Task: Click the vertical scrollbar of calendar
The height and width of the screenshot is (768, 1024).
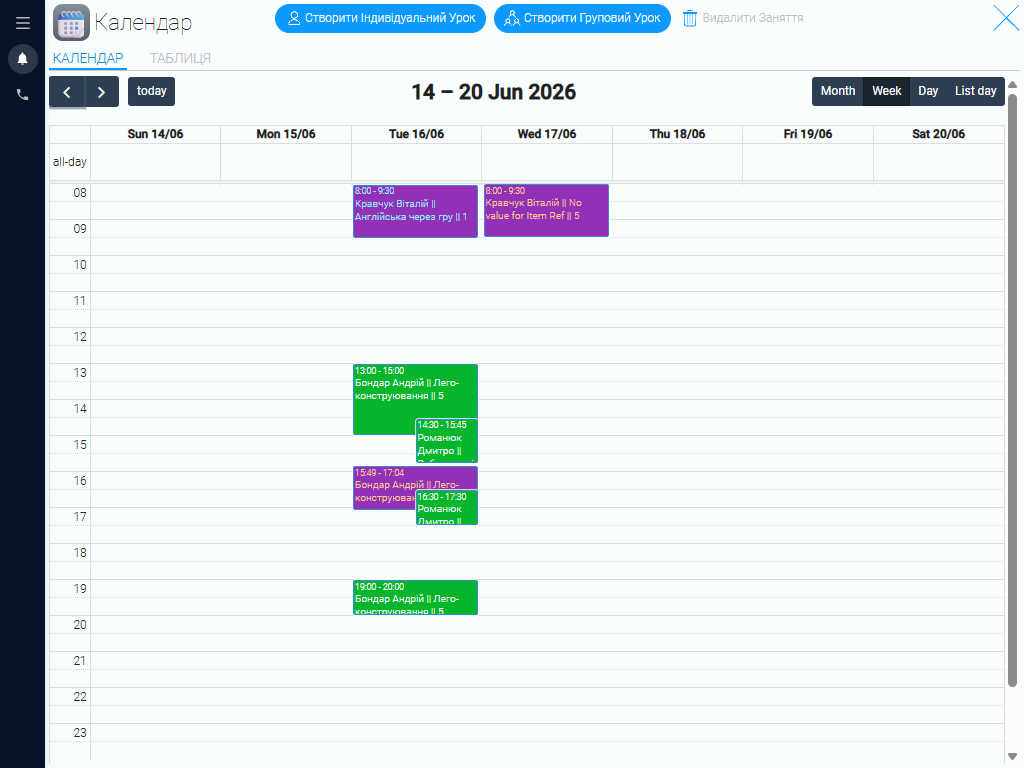Action: tap(1012, 391)
